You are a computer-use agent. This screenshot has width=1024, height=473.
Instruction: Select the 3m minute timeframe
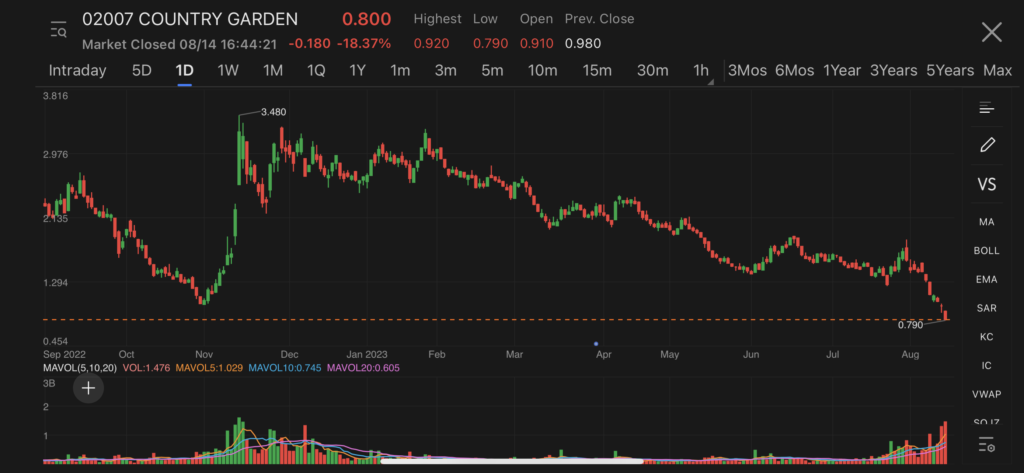445,71
